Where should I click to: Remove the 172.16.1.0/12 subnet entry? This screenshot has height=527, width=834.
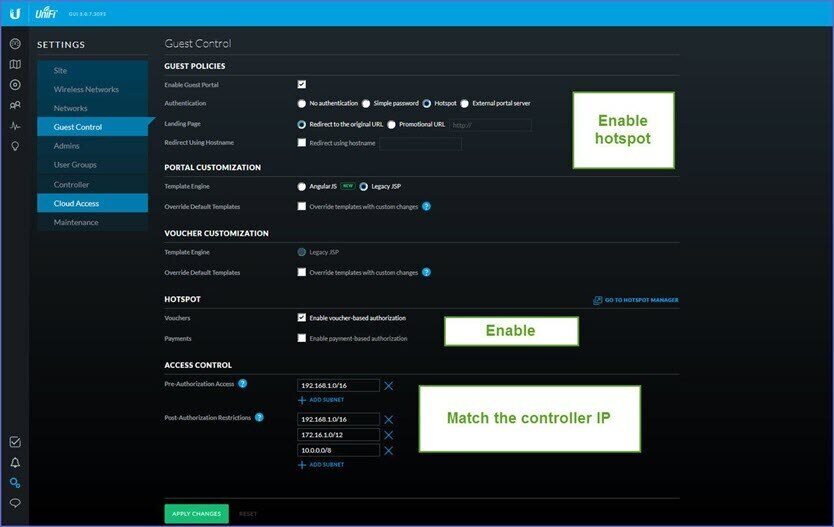(x=389, y=435)
